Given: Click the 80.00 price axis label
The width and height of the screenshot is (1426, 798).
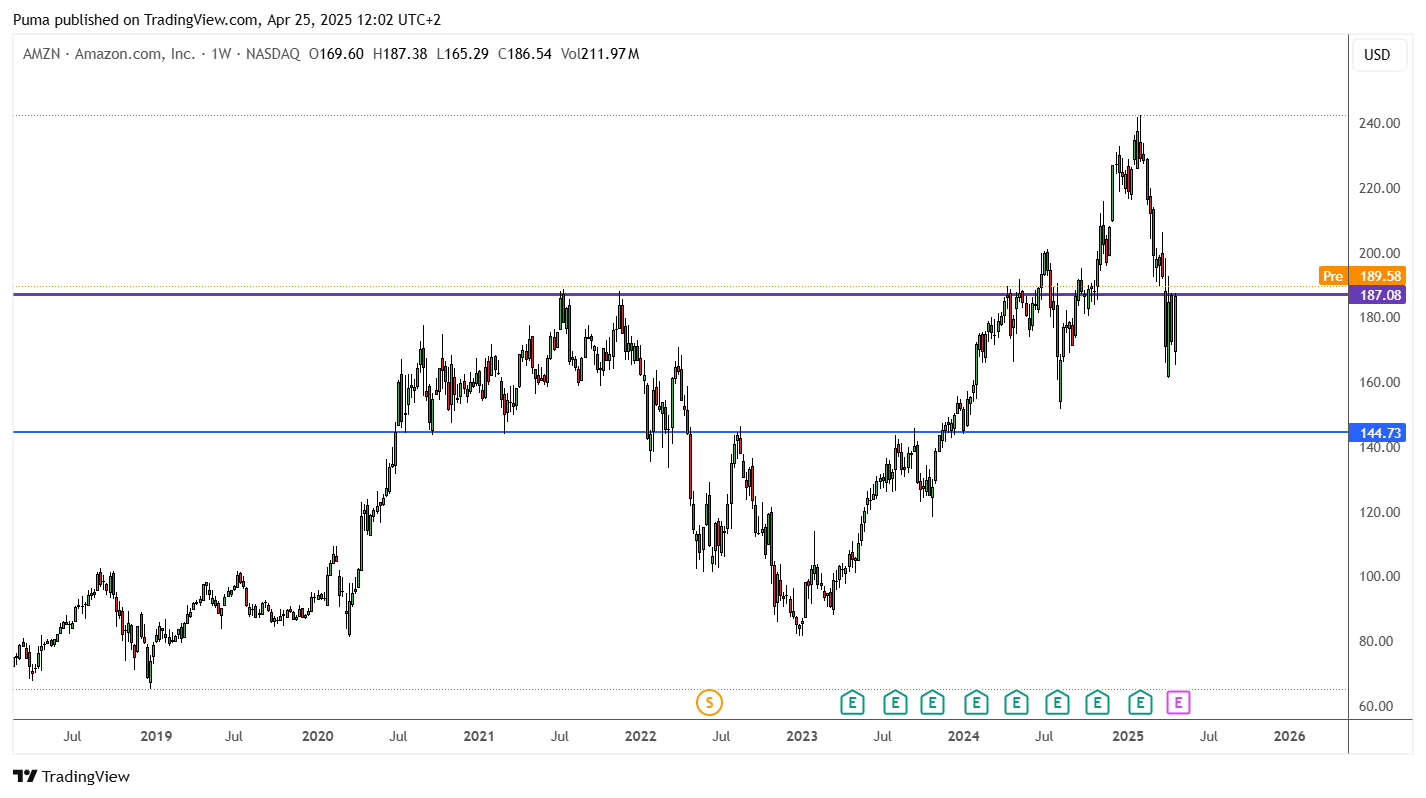Looking at the screenshot, I should 1377,641.
